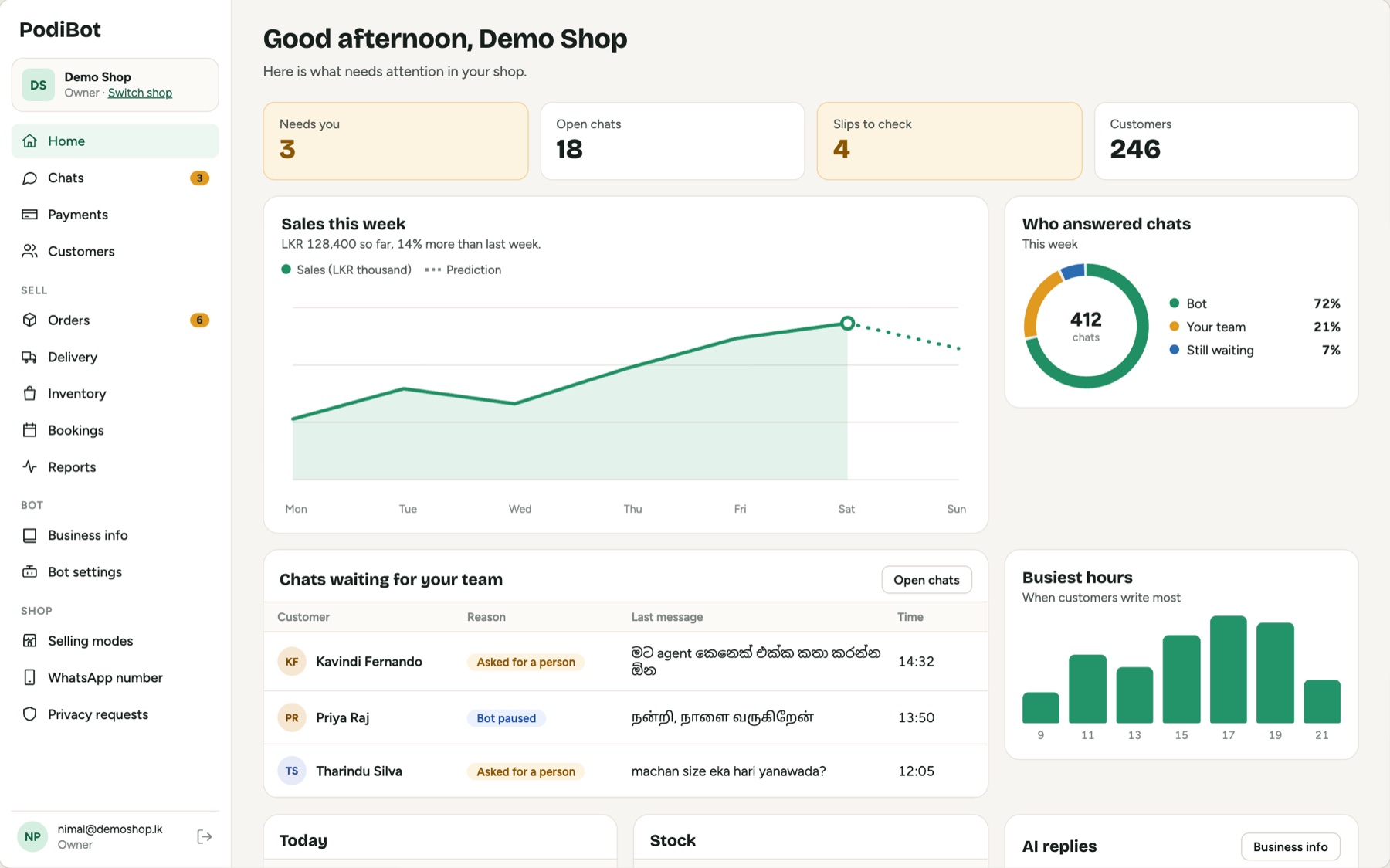1390x868 pixels.
Task: Open WhatsApp number settings
Action: [115, 677]
